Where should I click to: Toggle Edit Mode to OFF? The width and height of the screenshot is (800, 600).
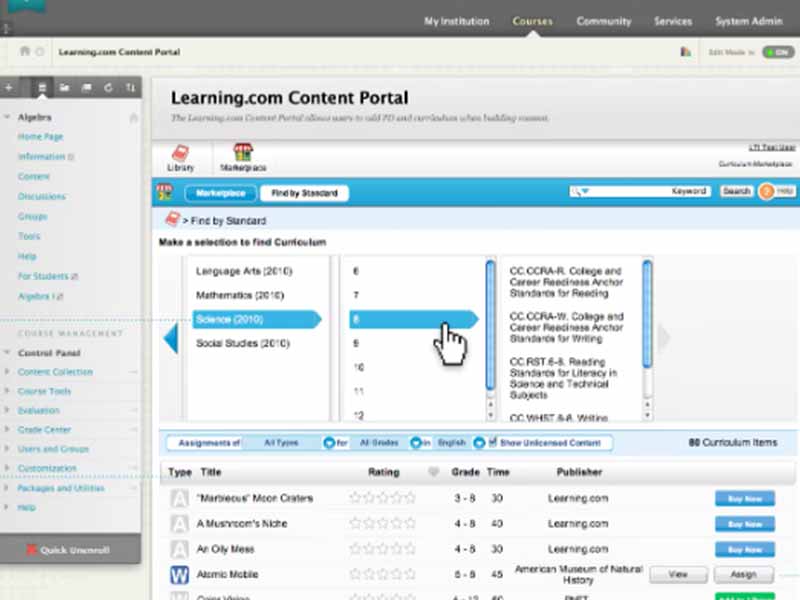776,51
